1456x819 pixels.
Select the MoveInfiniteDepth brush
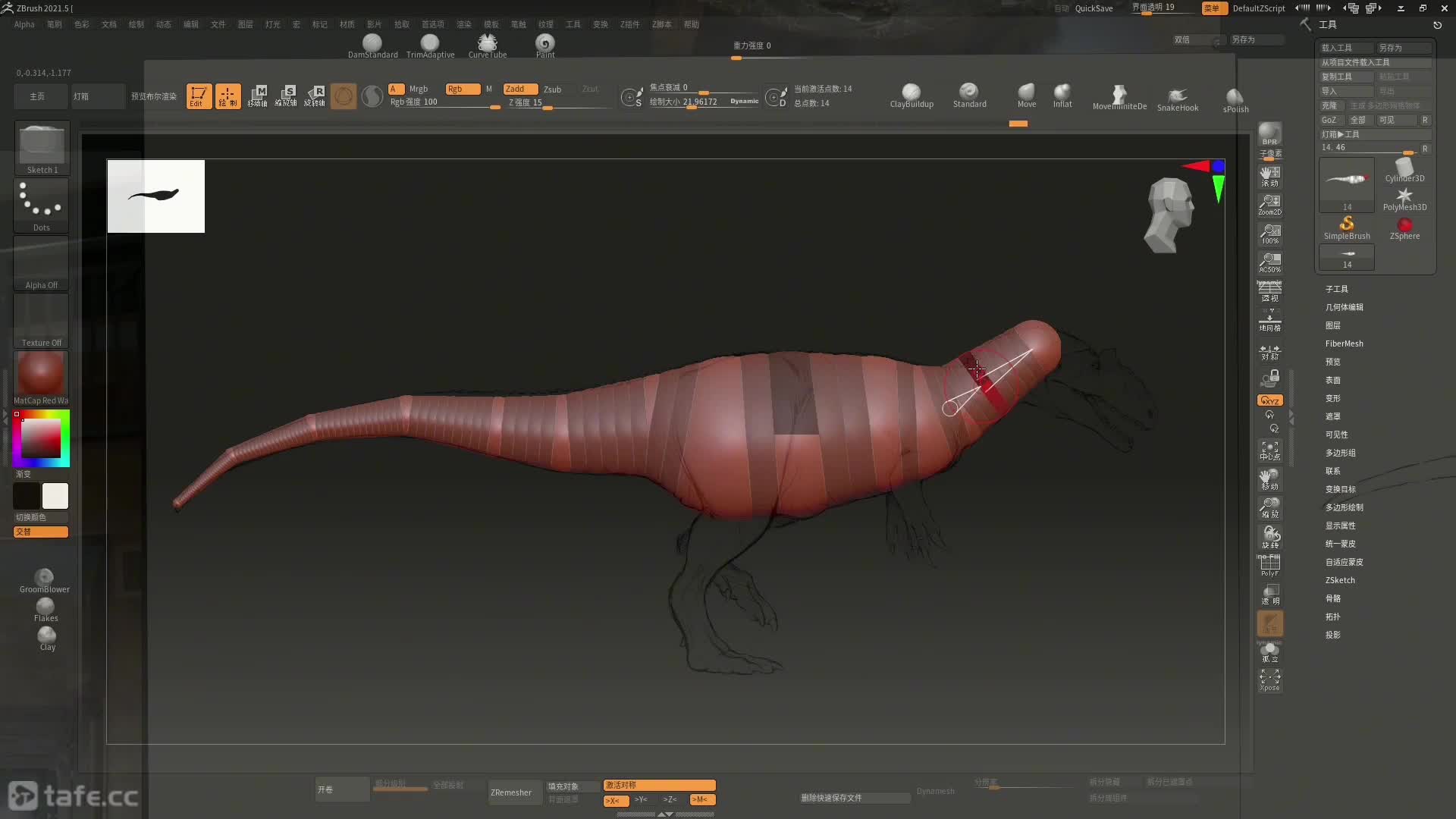tap(1119, 98)
